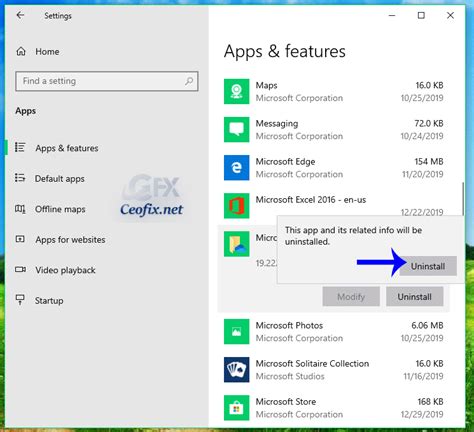Select the Default apps sidebar icon

[x=20, y=178]
